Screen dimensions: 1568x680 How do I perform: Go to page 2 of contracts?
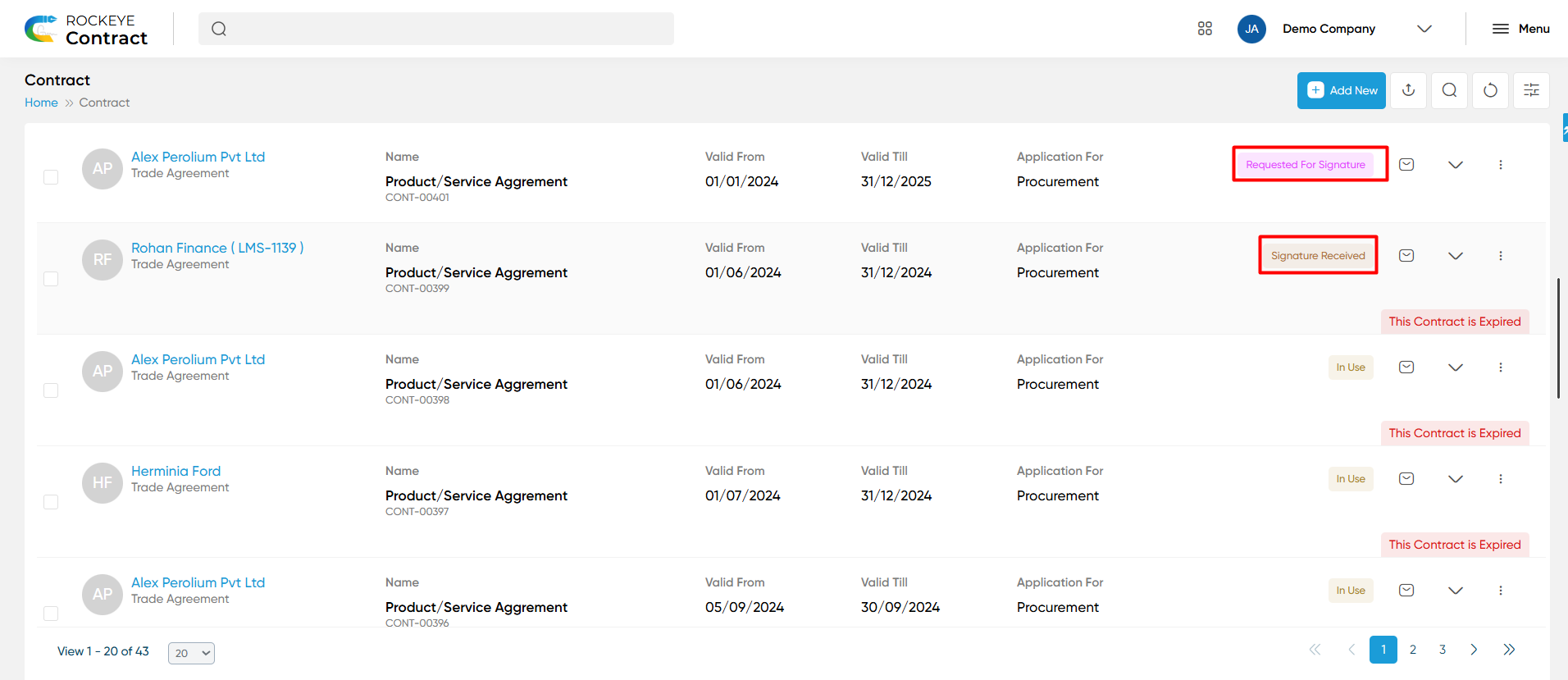pyautogui.click(x=1413, y=650)
